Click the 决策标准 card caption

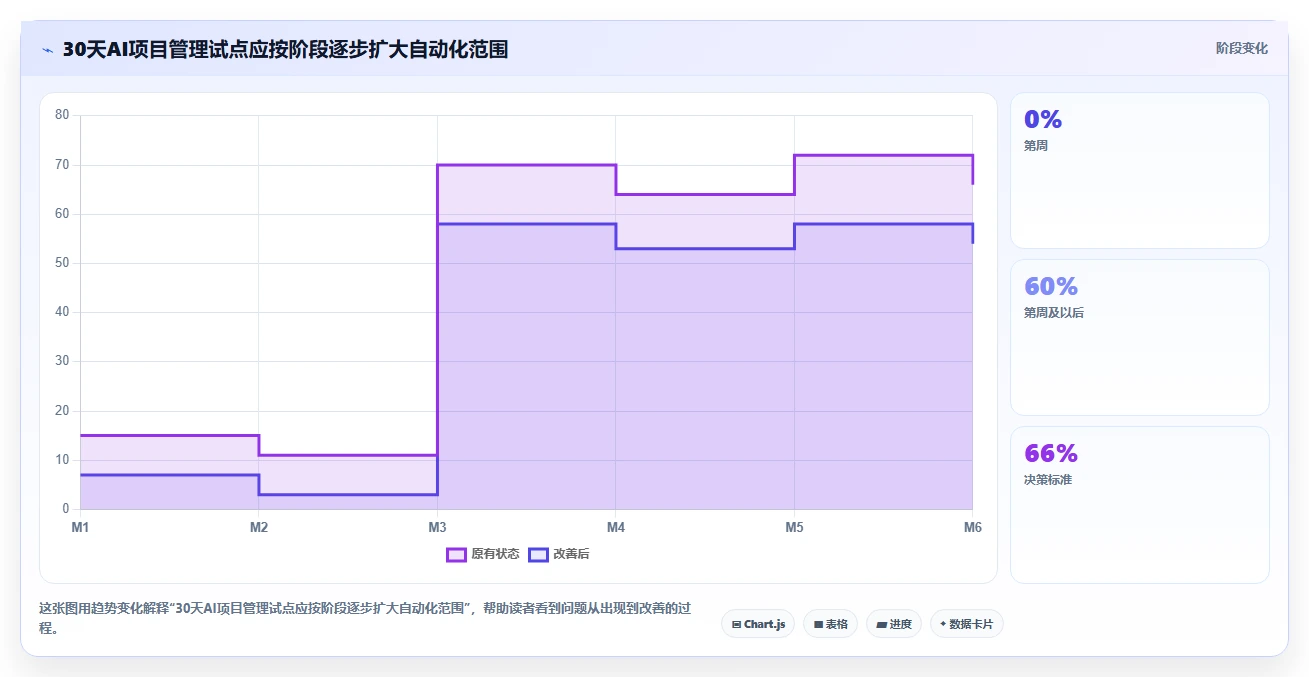tap(1048, 480)
